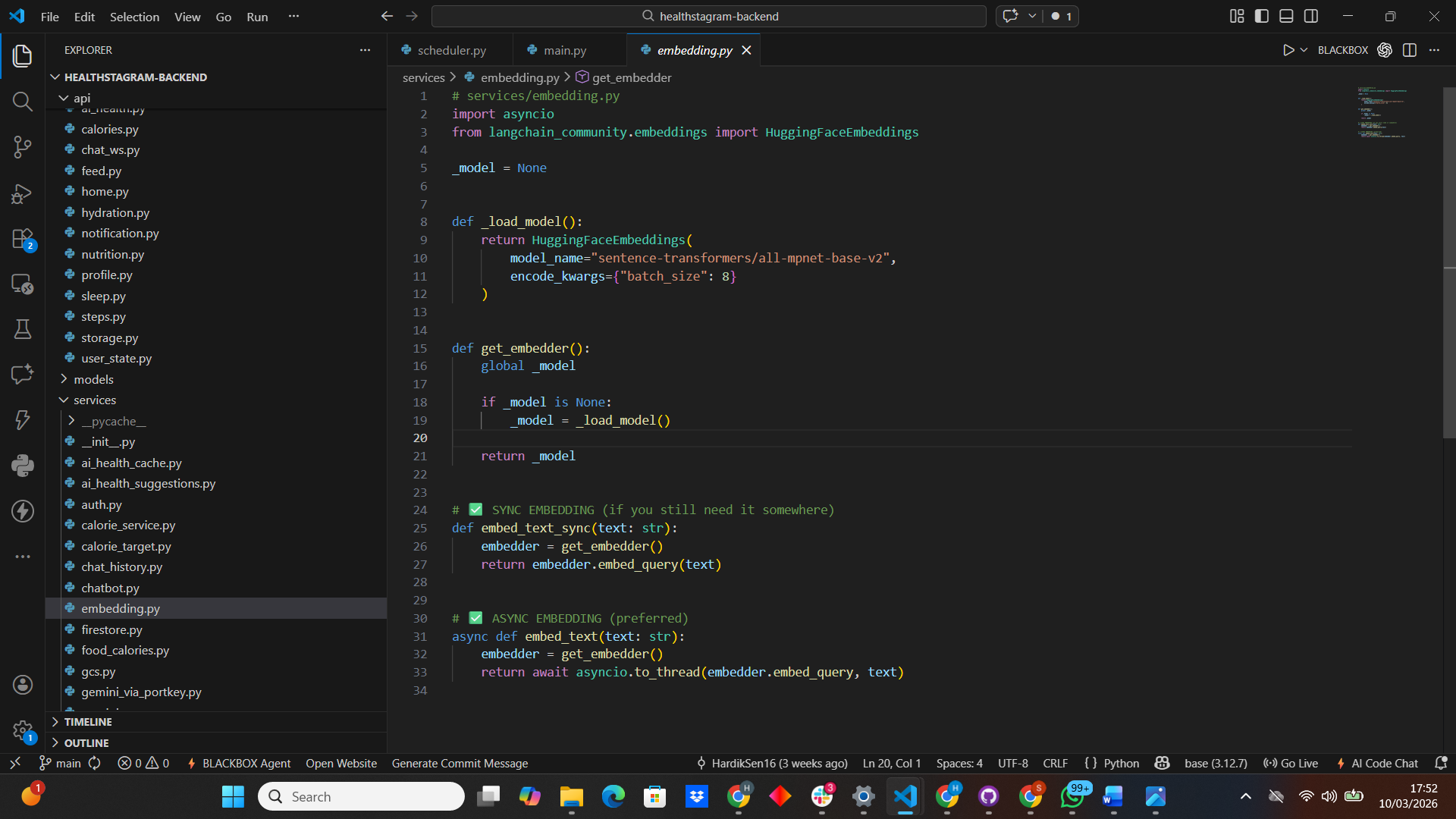Open the Python sidebar panel
The width and height of the screenshot is (1456, 819).
pos(22,465)
